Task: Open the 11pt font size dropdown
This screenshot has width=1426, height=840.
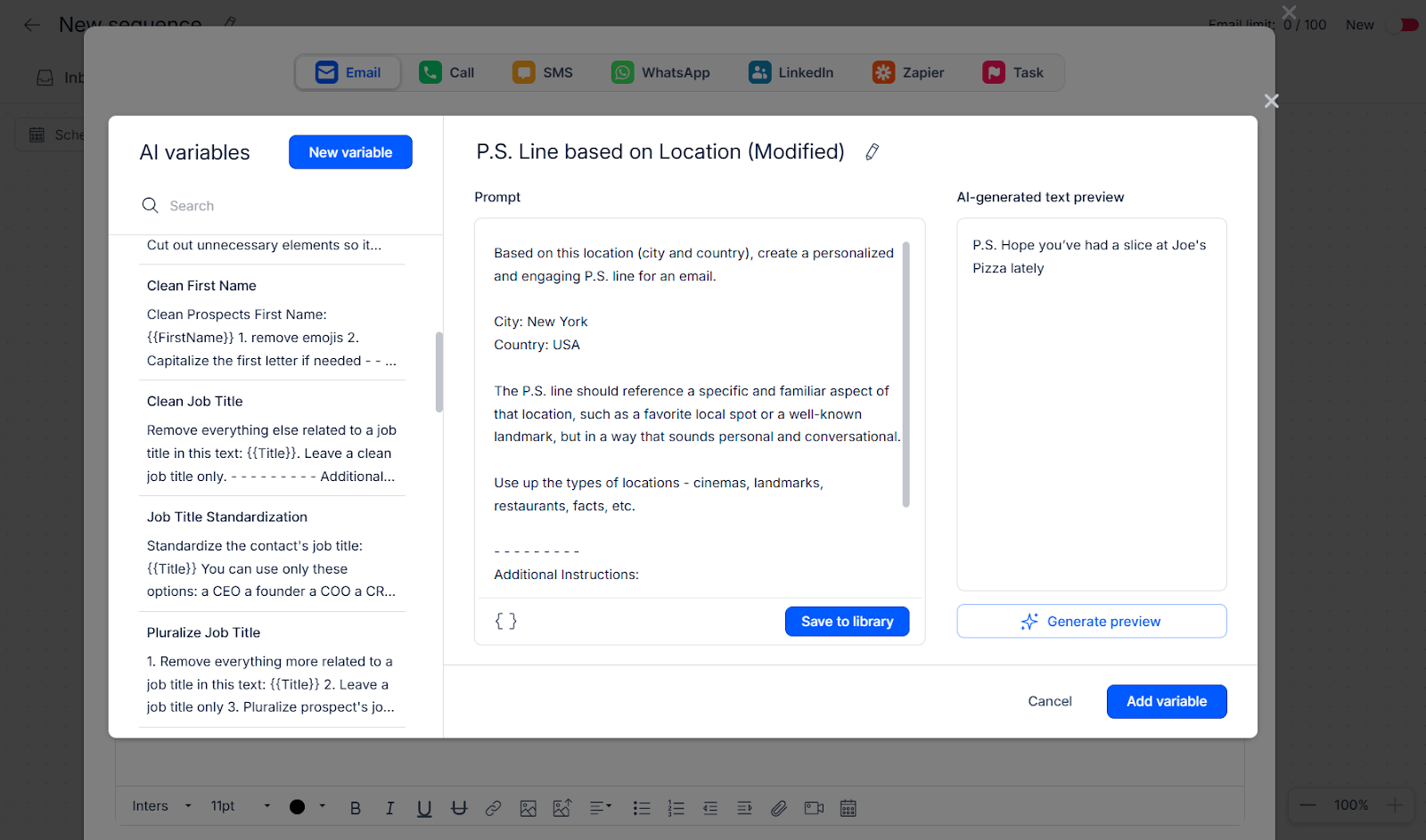Action: coord(241,806)
